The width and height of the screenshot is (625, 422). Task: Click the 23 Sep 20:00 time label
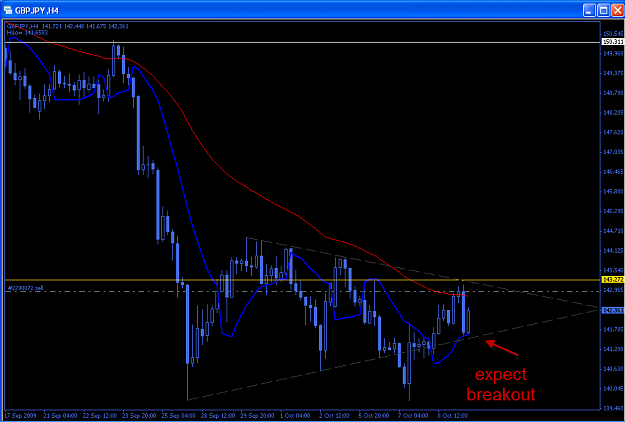(x=140, y=415)
